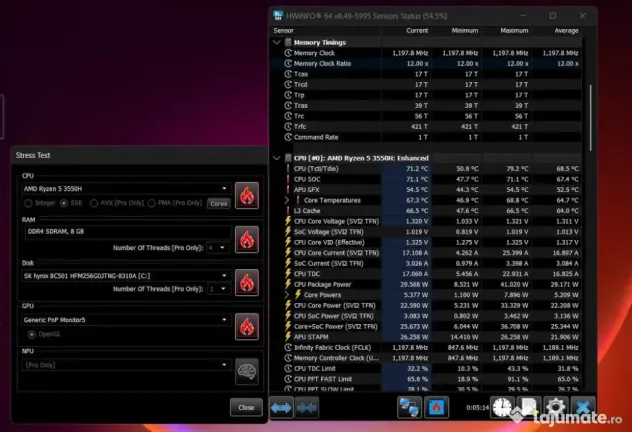Image resolution: width=632 pixels, height=432 pixels.
Task: Select the FMA [Pro Only] radio button
Action: point(152,203)
